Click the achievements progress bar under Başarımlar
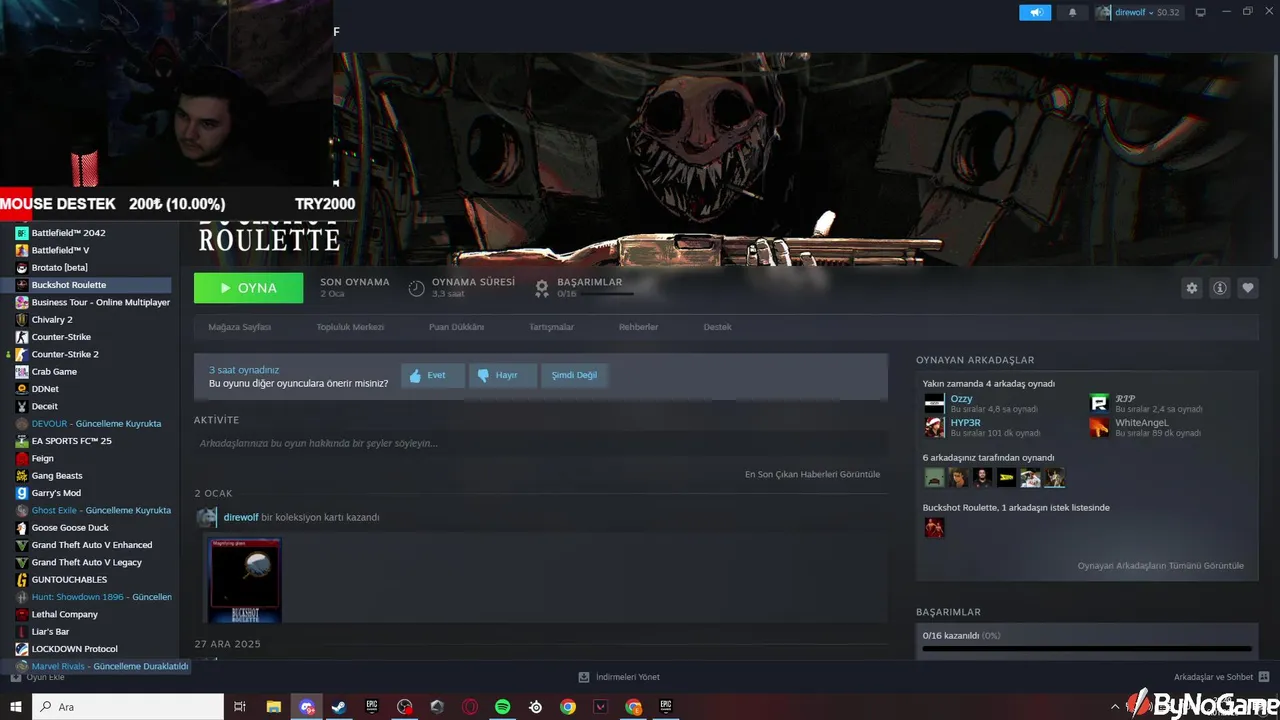Screen dimensions: 1280x720 [x=1087, y=649]
